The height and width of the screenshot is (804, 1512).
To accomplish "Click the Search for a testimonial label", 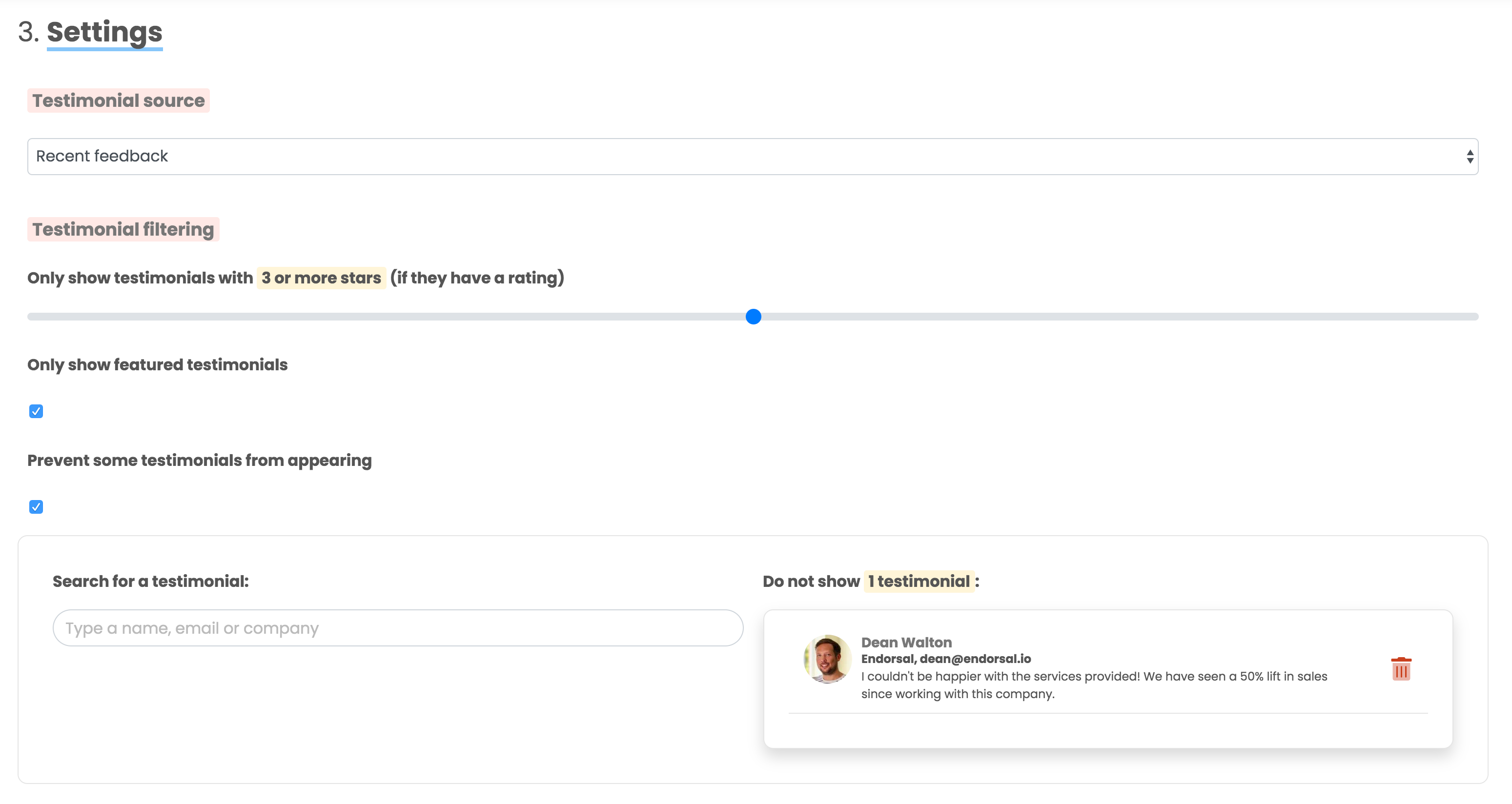I will [x=151, y=581].
